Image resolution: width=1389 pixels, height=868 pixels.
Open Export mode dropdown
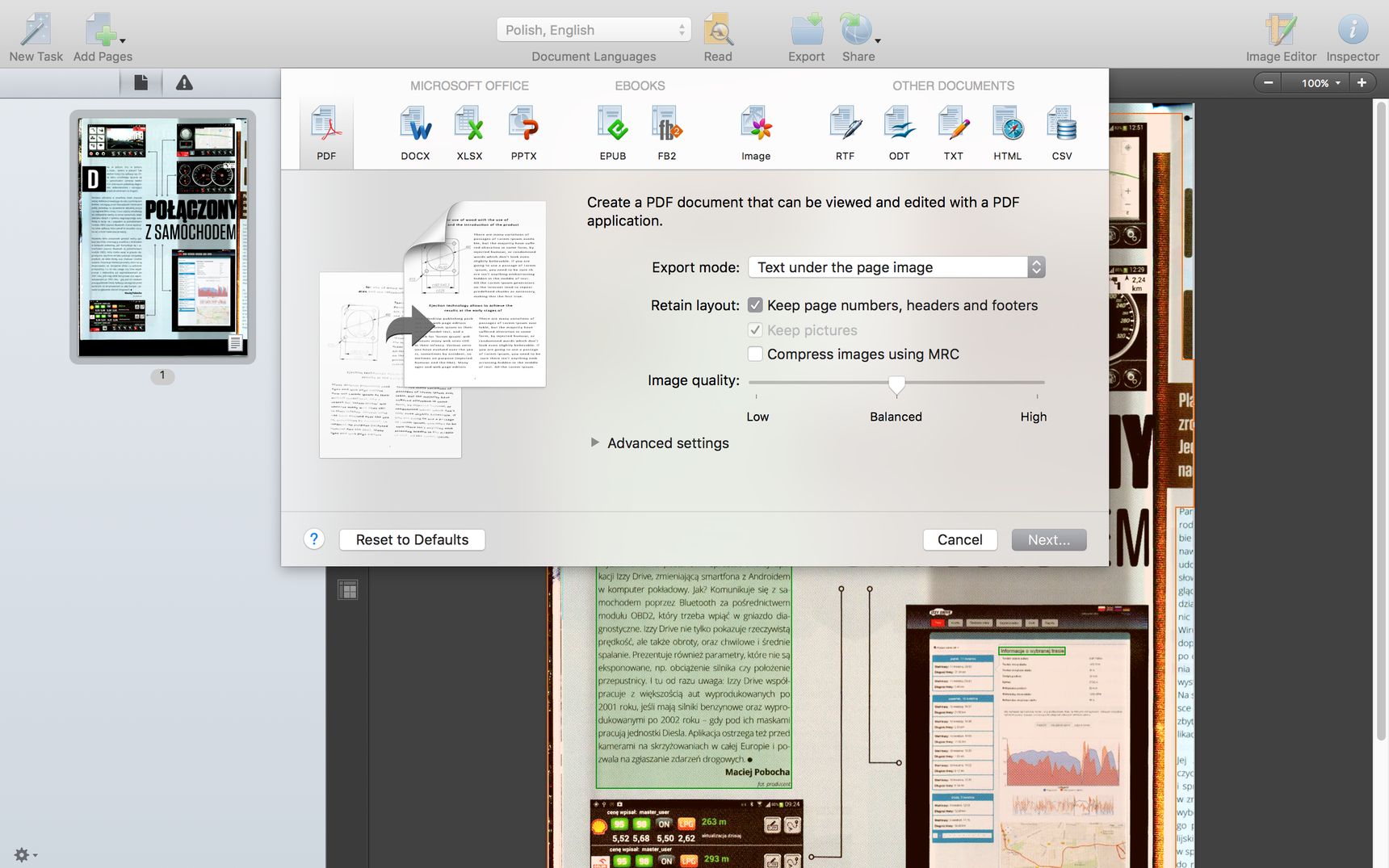(896, 267)
